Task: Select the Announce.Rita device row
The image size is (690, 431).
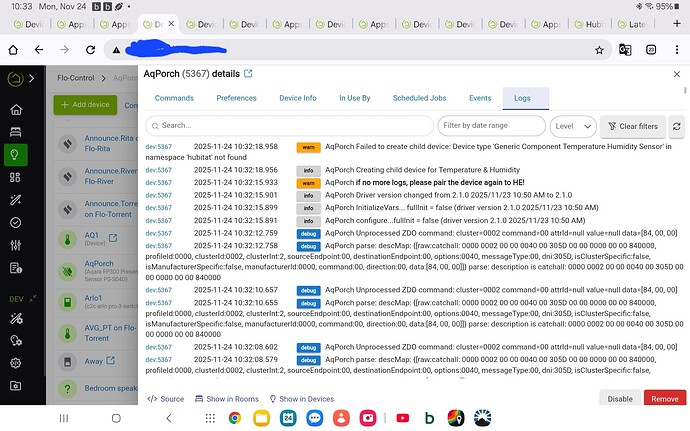Action: [96, 144]
